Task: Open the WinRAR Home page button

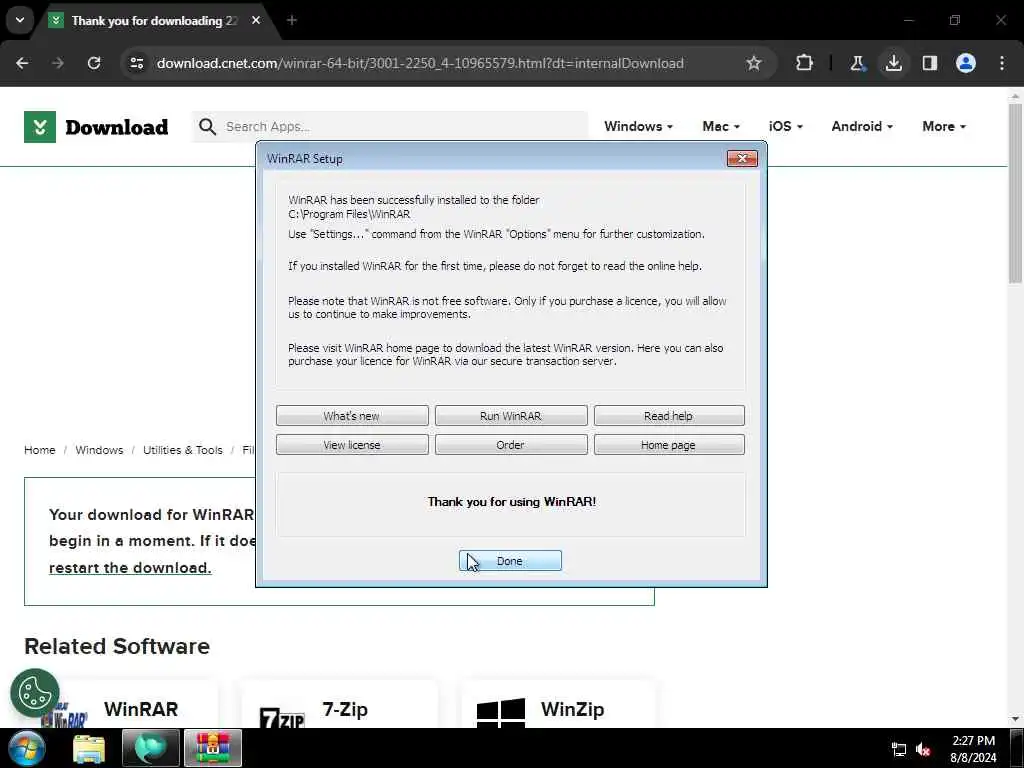Action: pyautogui.click(x=669, y=445)
